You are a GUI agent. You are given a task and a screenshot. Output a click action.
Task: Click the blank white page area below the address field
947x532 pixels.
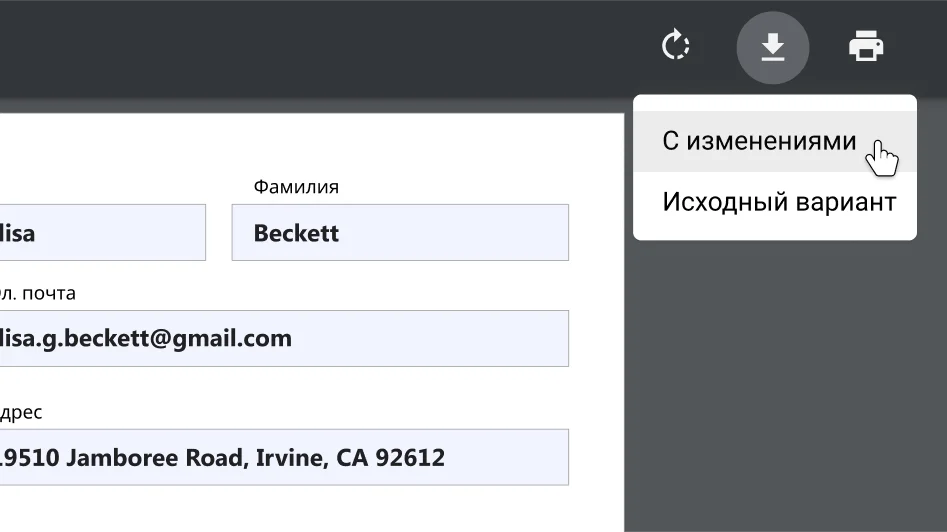click(300, 512)
